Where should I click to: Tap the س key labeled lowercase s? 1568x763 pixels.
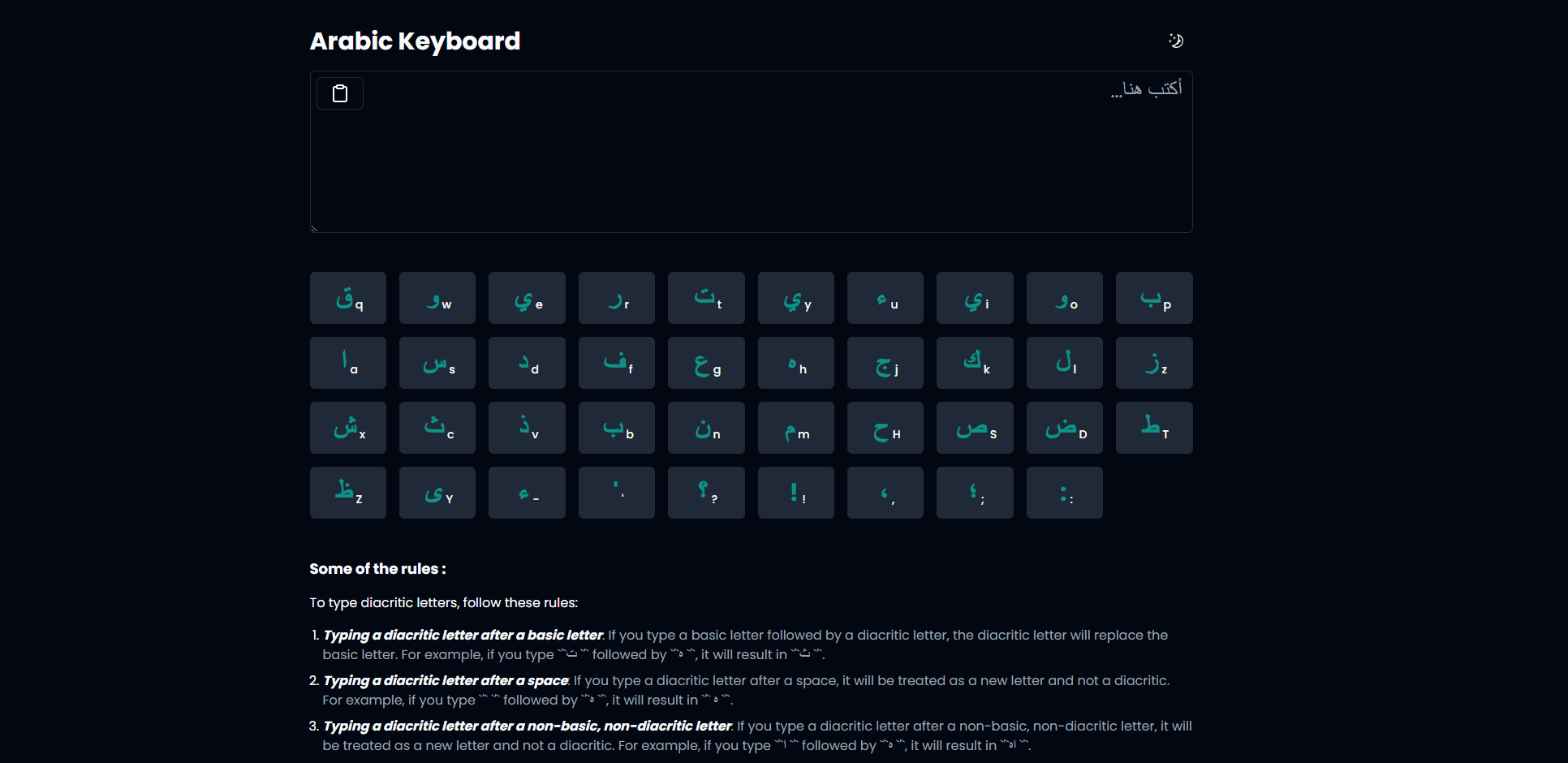437,363
